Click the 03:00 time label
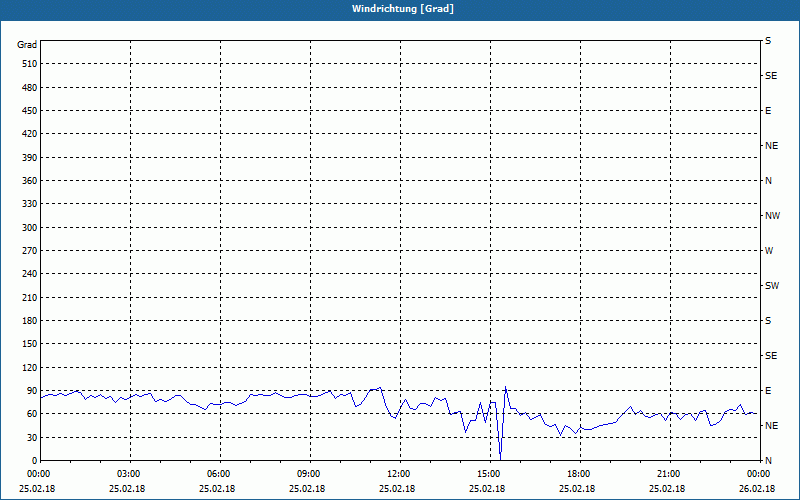The width and height of the screenshot is (800, 500). (x=129, y=473)
